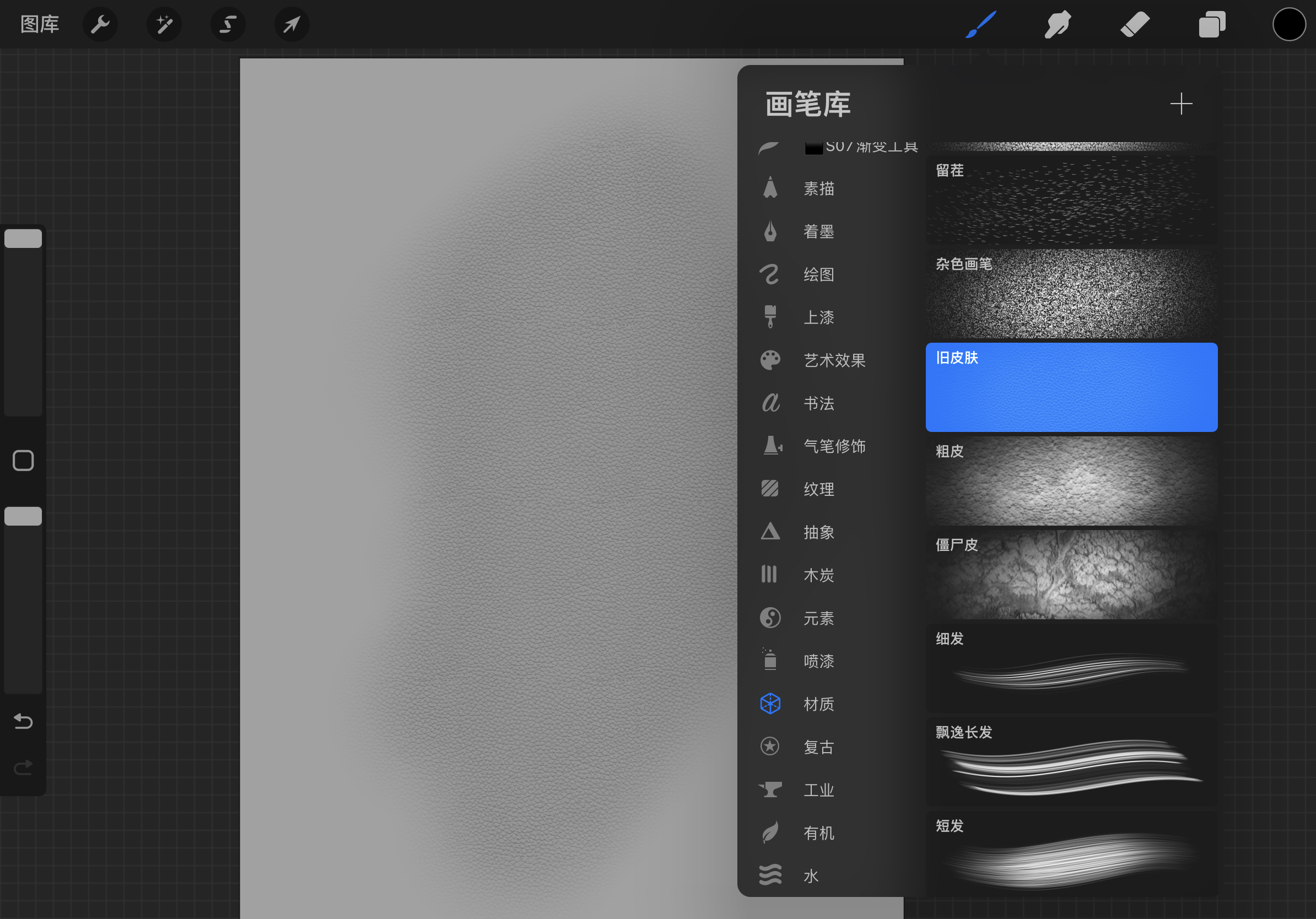Select the 喷漆 brush set

818,661
